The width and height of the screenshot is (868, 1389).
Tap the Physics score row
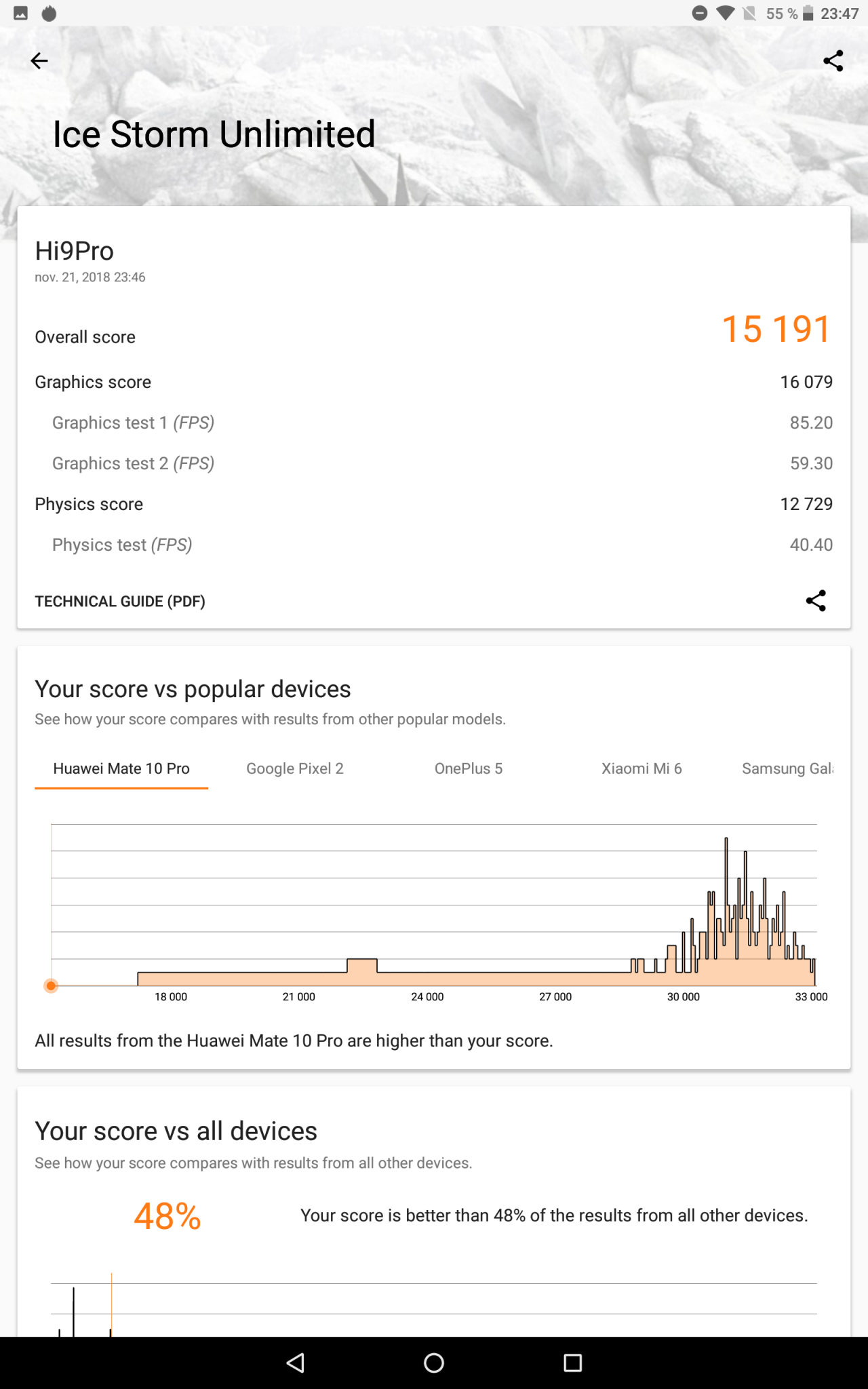coord(433,505)
